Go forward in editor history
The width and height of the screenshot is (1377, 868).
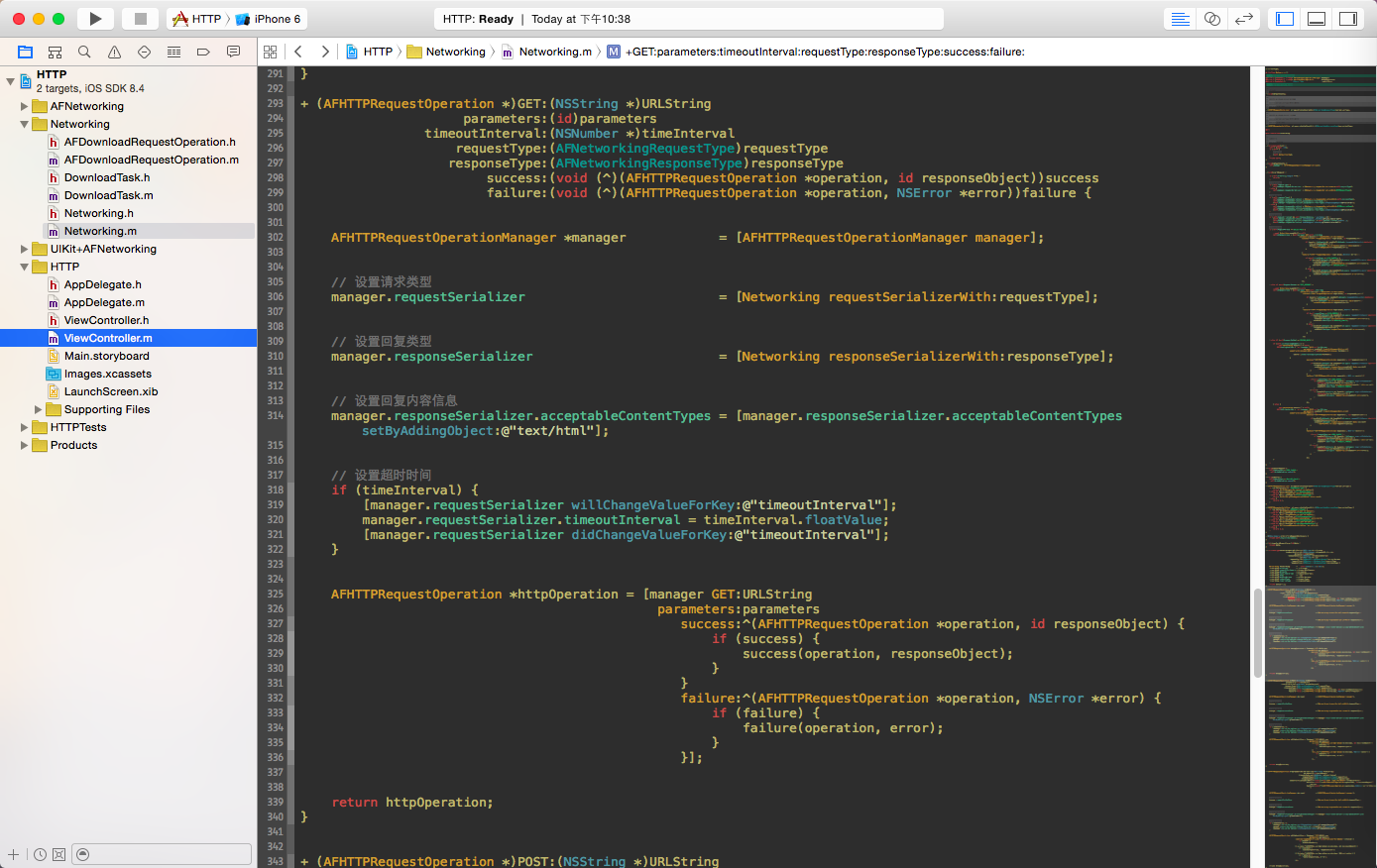[325, 52]
